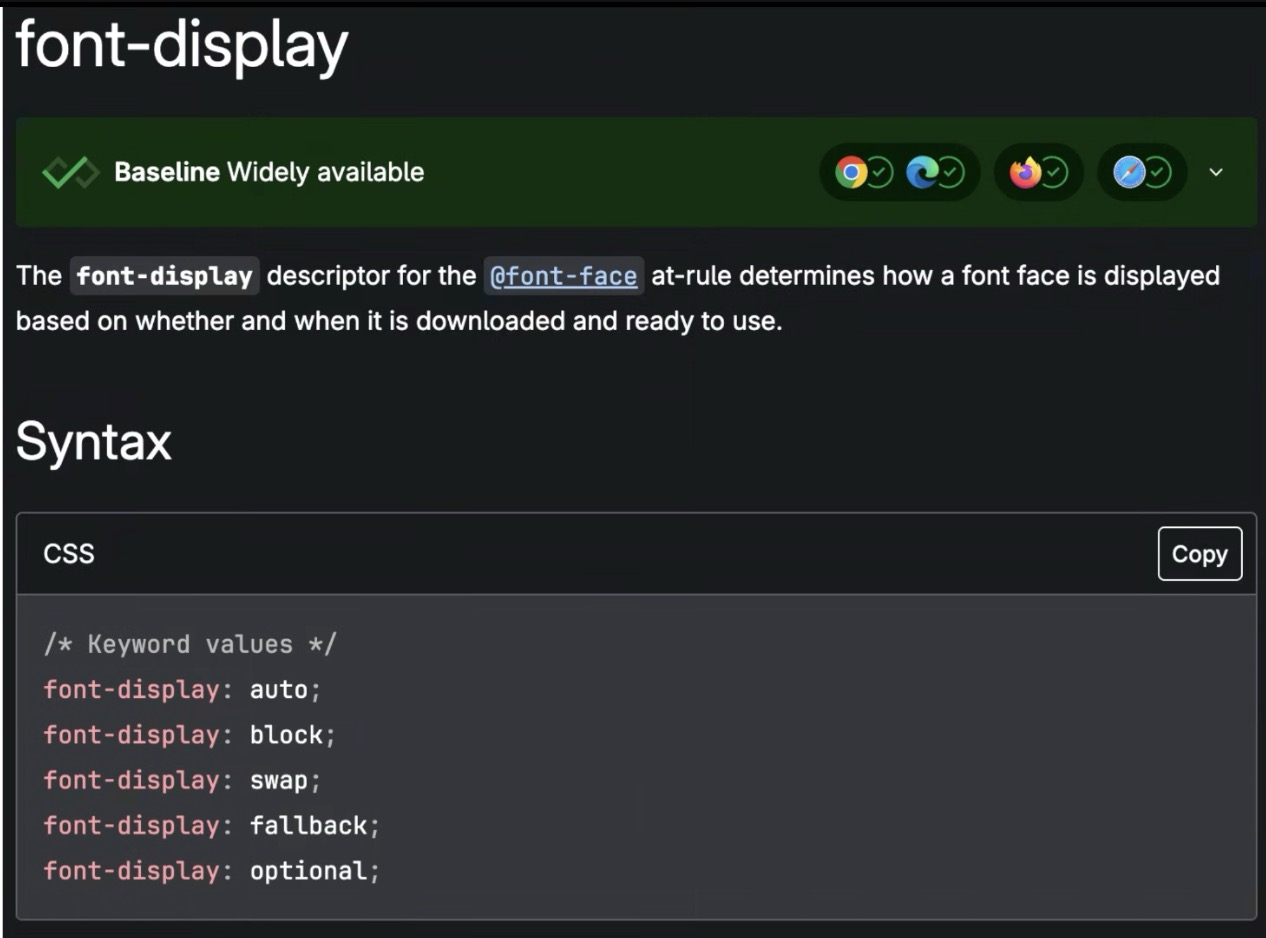The height and width of the screenshot is (938, 1266).
Task: Click the 'font-display: swap;' code line
Action: point(182,780)
